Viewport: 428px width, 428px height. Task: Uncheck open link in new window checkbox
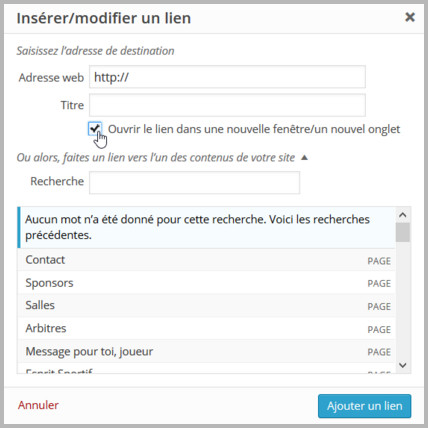pos(95,129)
